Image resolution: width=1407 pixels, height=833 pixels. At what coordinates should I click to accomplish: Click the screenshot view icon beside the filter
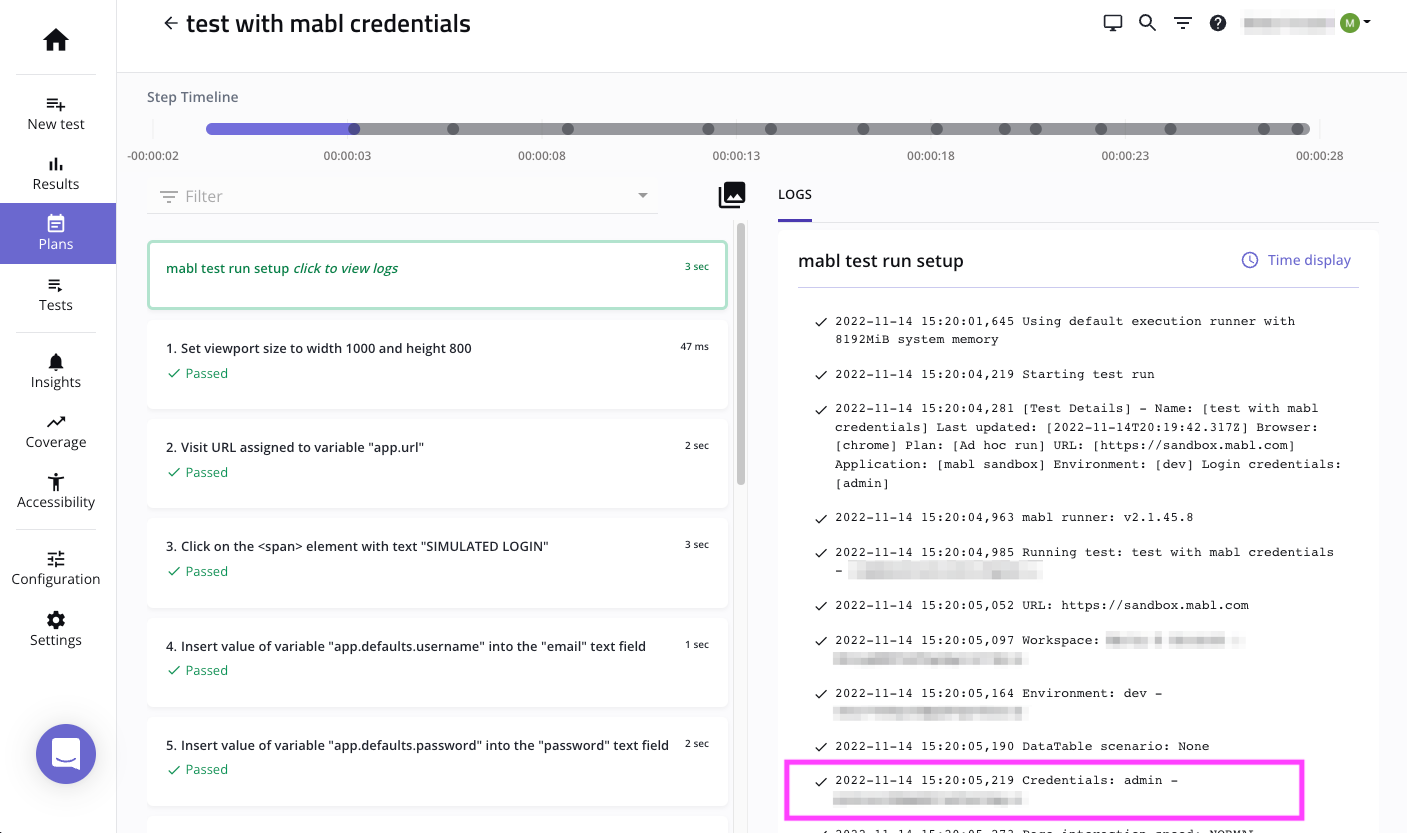coord(732,195)
